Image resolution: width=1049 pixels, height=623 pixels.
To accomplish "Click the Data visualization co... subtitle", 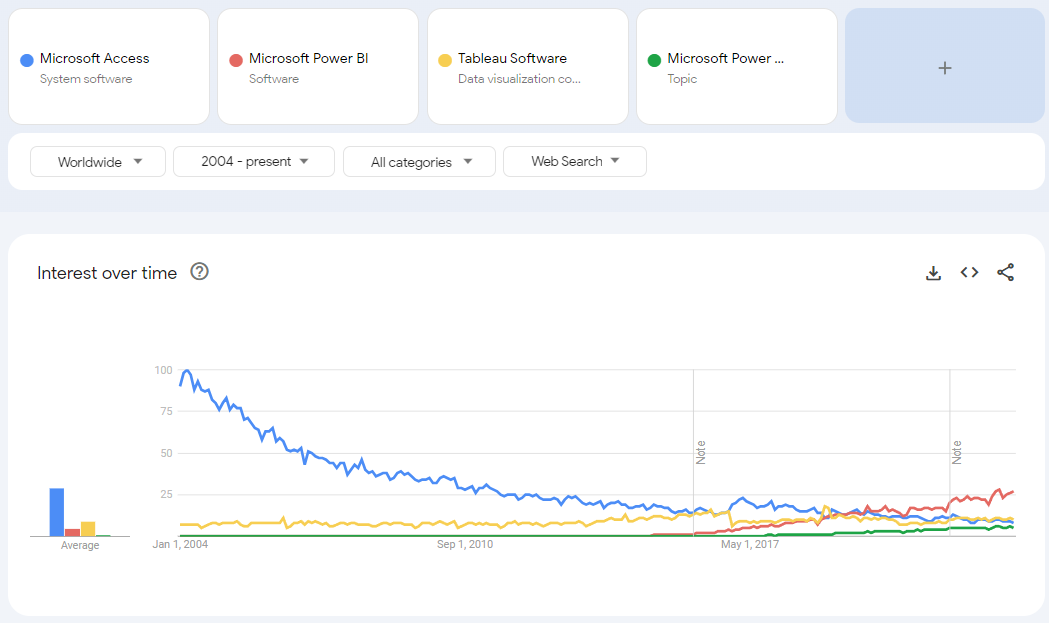I will click(x=519, y=79).
